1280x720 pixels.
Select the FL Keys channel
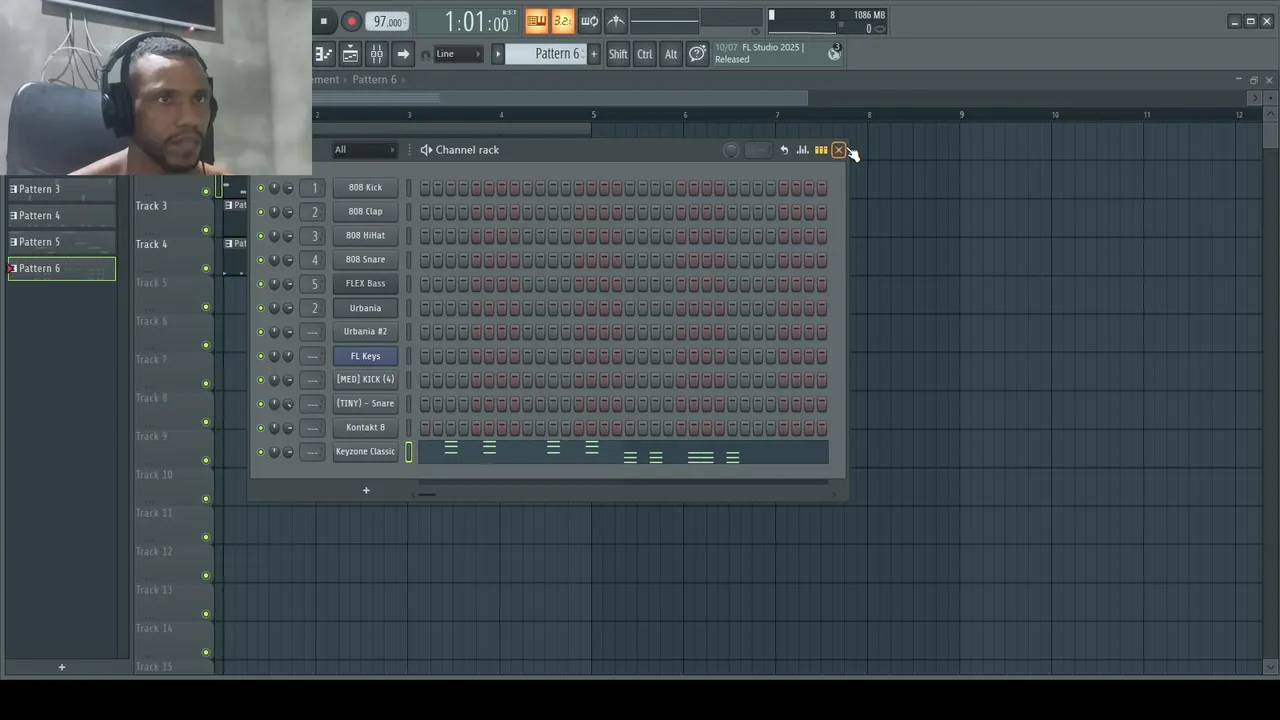click(x=365, y=356)
